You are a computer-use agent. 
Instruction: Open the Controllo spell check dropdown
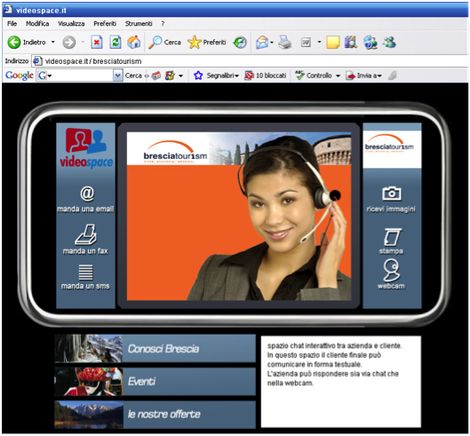coord(338,76)
